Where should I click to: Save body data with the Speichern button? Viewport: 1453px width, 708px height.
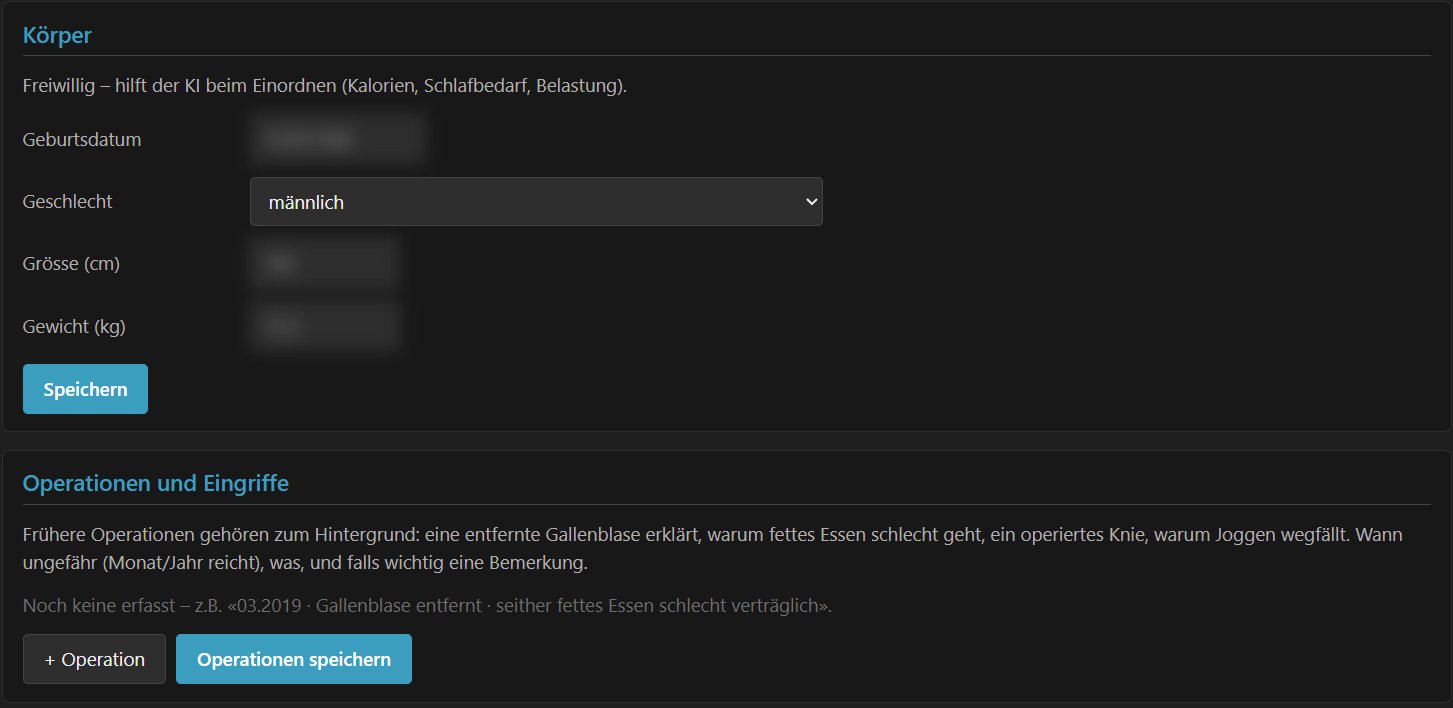pyautogui.click(x=85, y=389)
